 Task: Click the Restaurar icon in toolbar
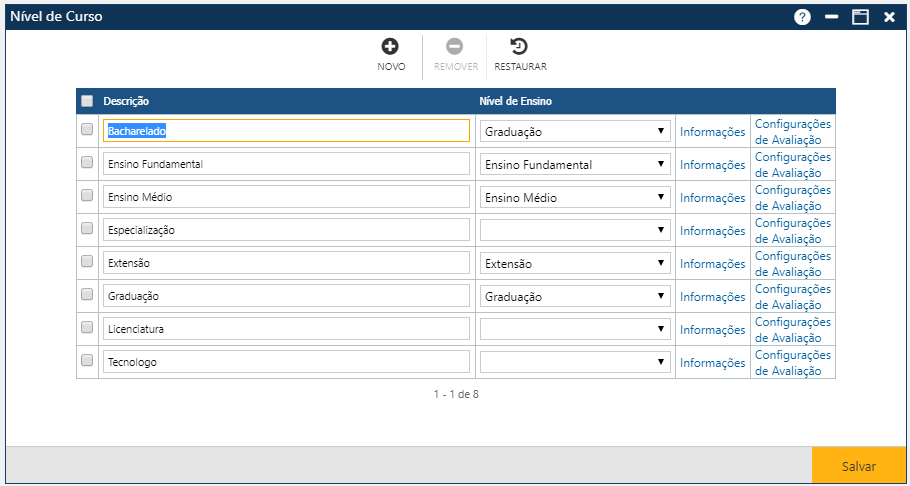tap(520, 46)
